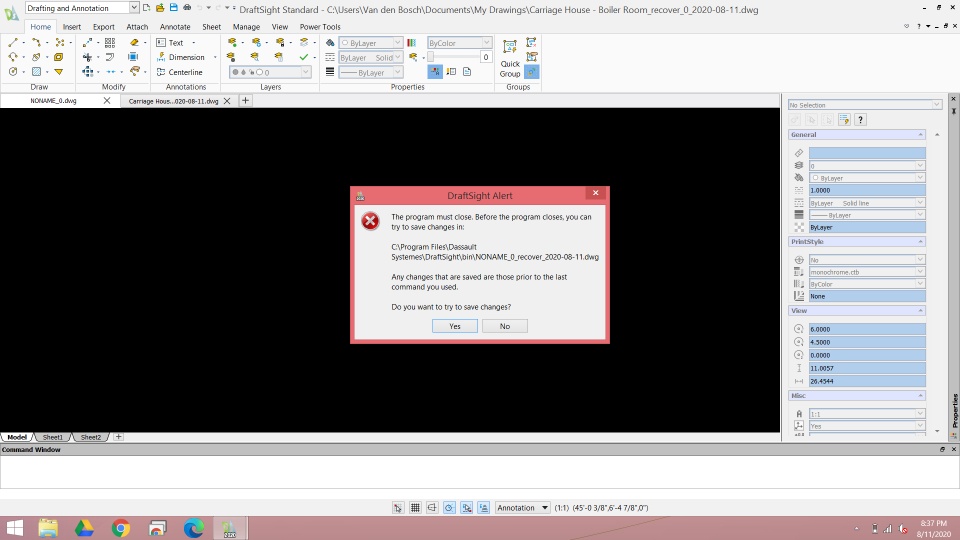
Task: Close the DraftSight Alert dialog
Action: [595, 193]
